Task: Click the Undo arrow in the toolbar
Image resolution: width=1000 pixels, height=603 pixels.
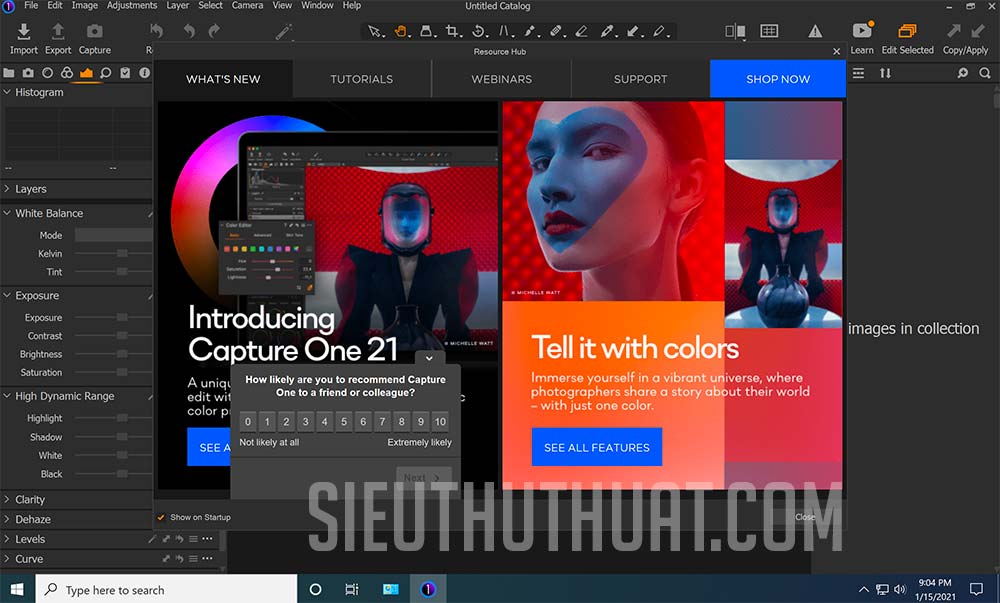Action: (x=189, y=31)
